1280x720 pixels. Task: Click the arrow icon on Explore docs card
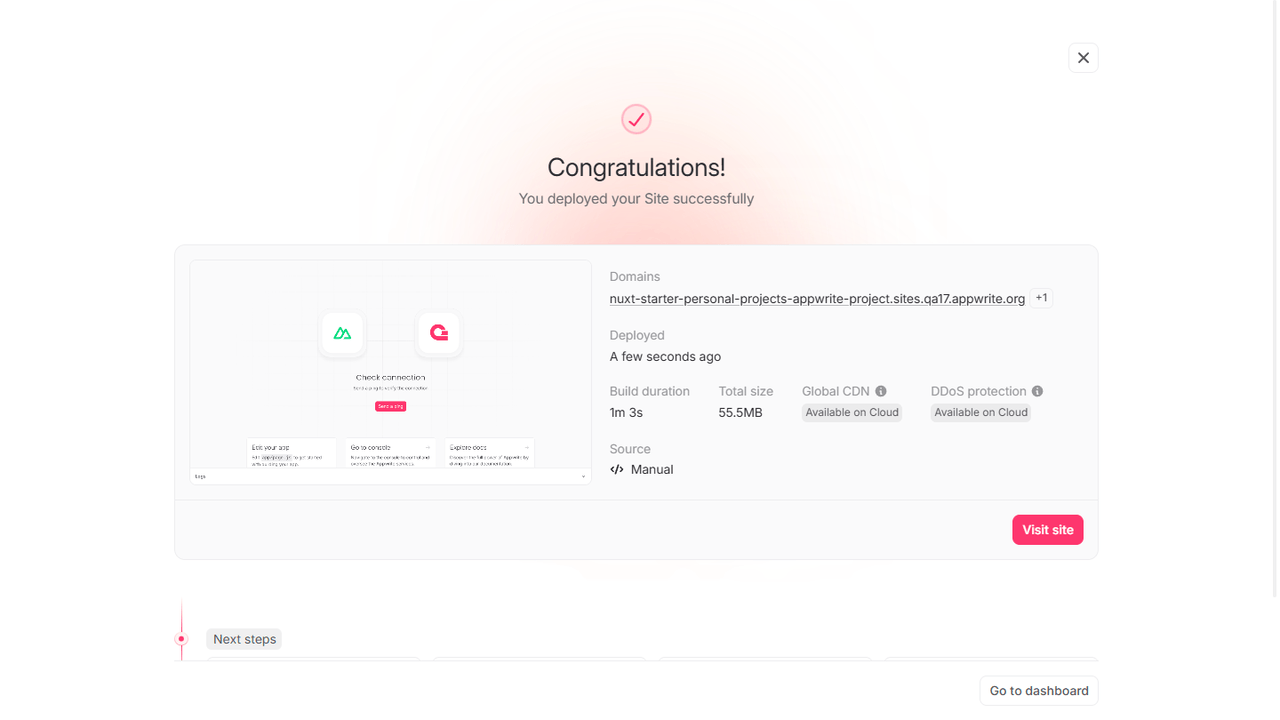pyautogui.click(x=526, y=447)
